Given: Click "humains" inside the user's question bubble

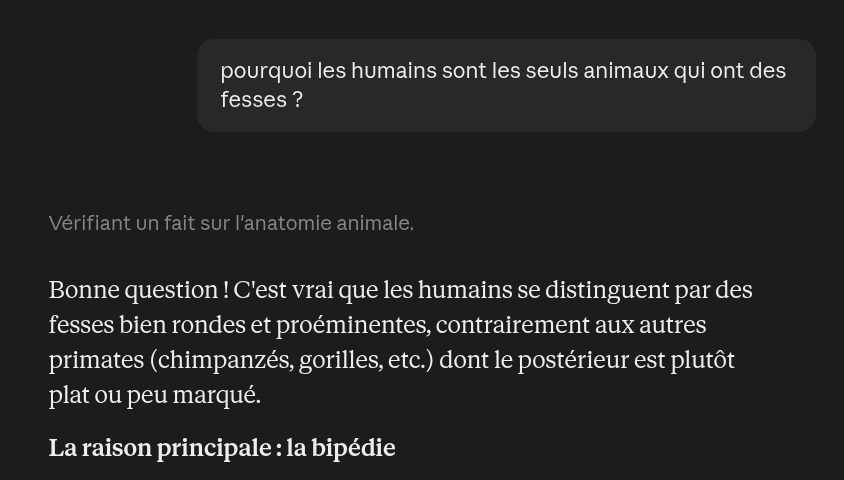Looking at the screenshot, I should point(394,71).
